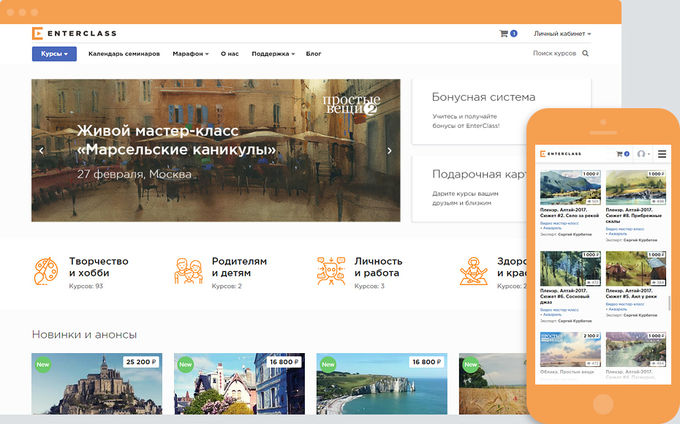This screenshot has height=424, width=680.
Task: Open Календарь семинаров page
Action: [124, 53]
